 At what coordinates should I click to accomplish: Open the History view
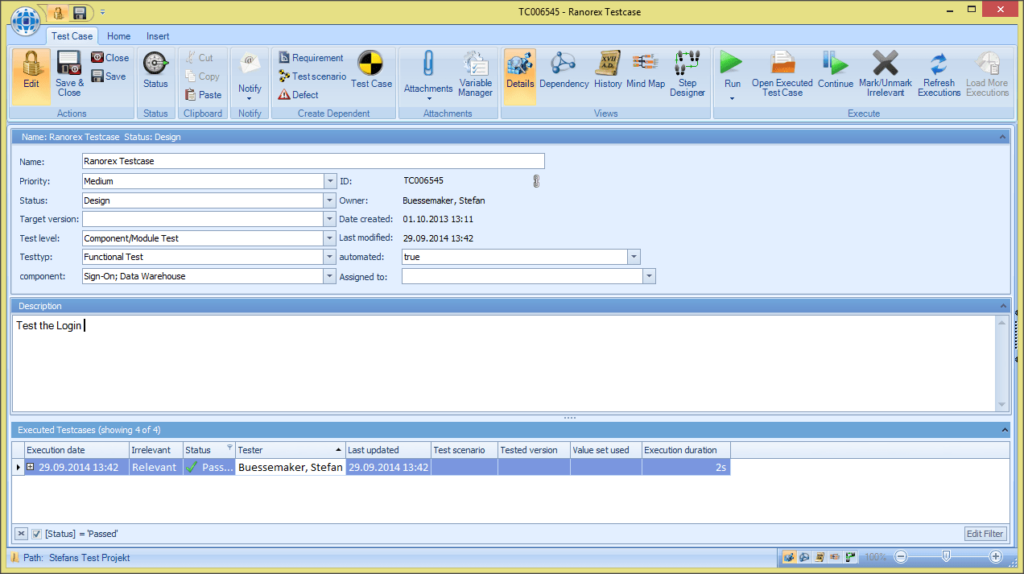point(607,70)
